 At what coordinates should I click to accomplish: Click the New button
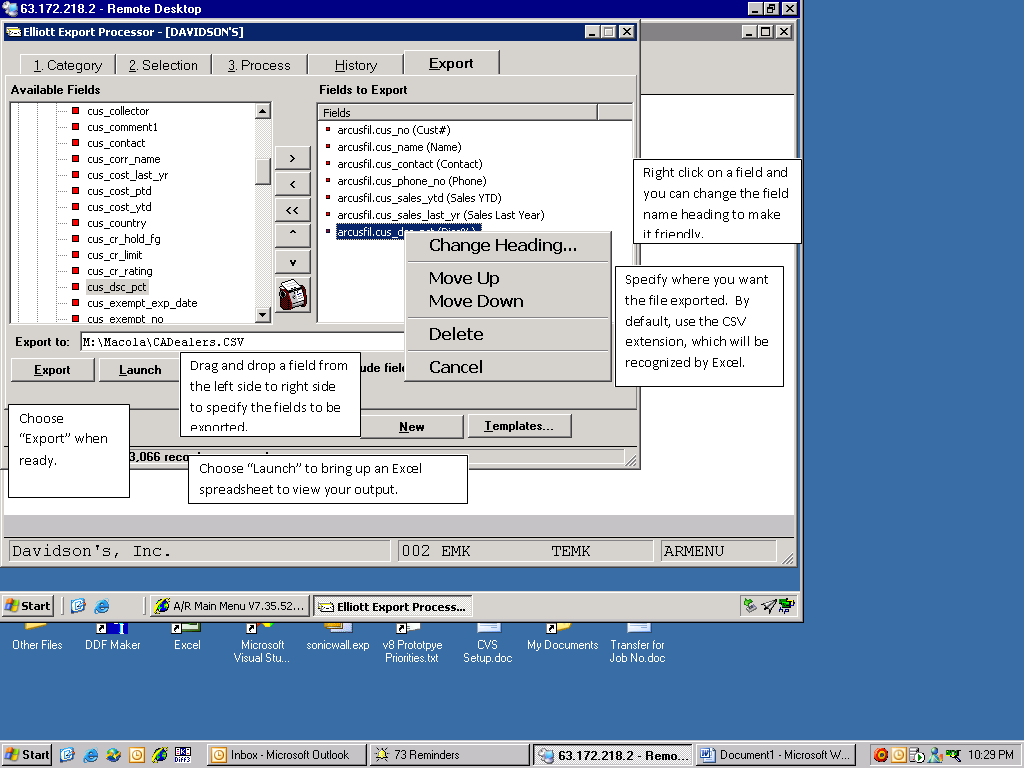pos(411,426)
